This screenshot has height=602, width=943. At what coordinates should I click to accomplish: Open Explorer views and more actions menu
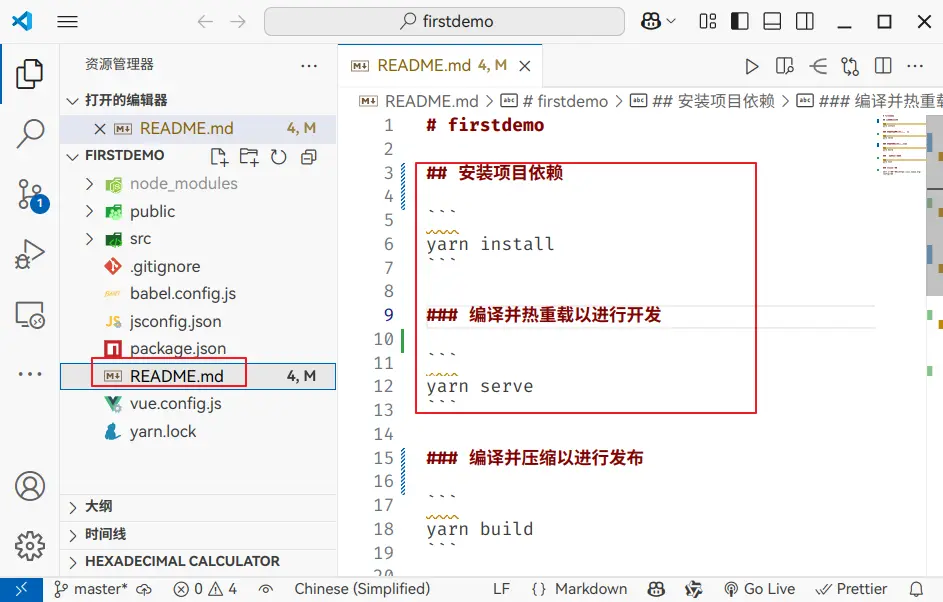pos(309,66)
